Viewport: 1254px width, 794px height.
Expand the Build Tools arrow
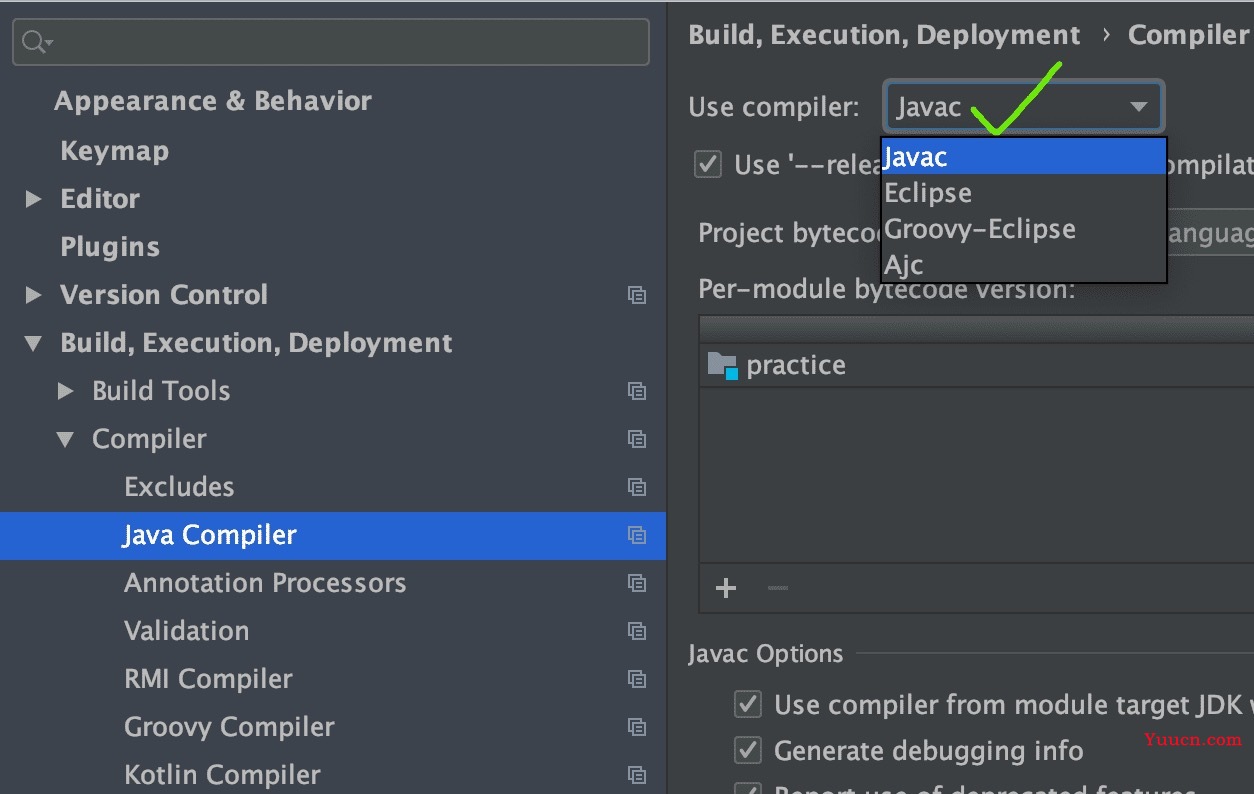[x=66, y=391]
